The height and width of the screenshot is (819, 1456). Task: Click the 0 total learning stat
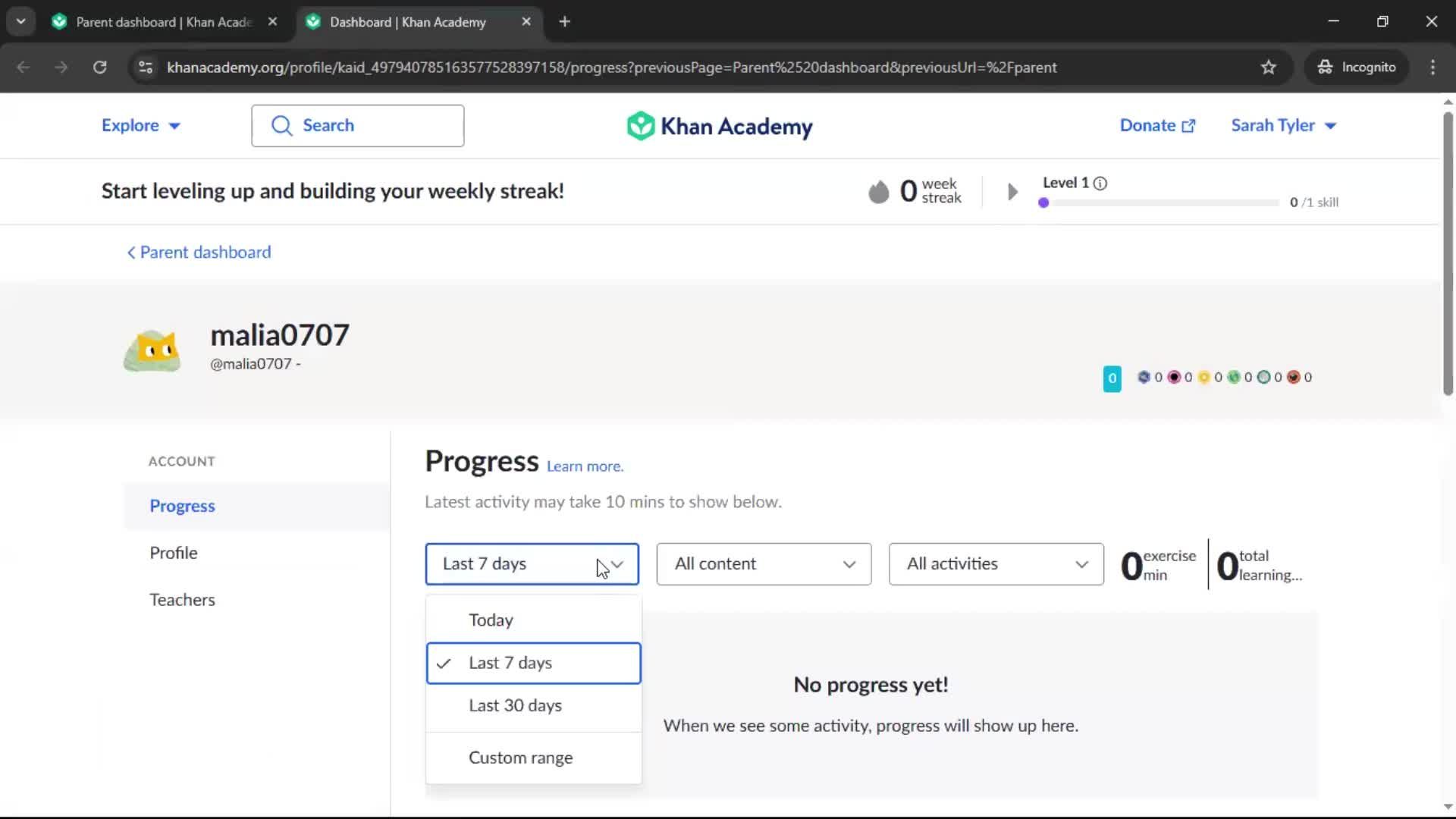(x=1260, y=566)
